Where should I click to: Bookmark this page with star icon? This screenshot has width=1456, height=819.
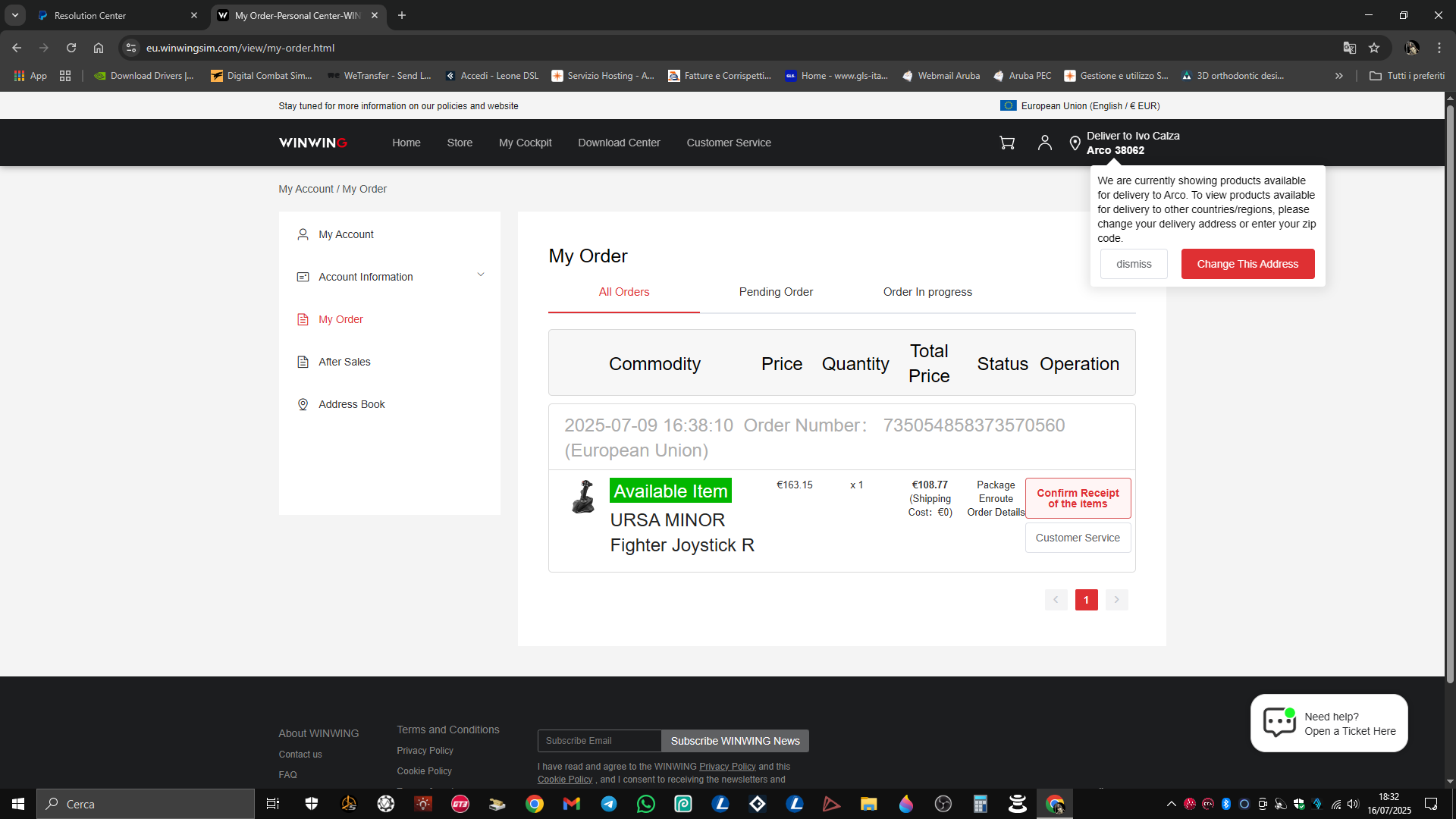coord(1374,48)
